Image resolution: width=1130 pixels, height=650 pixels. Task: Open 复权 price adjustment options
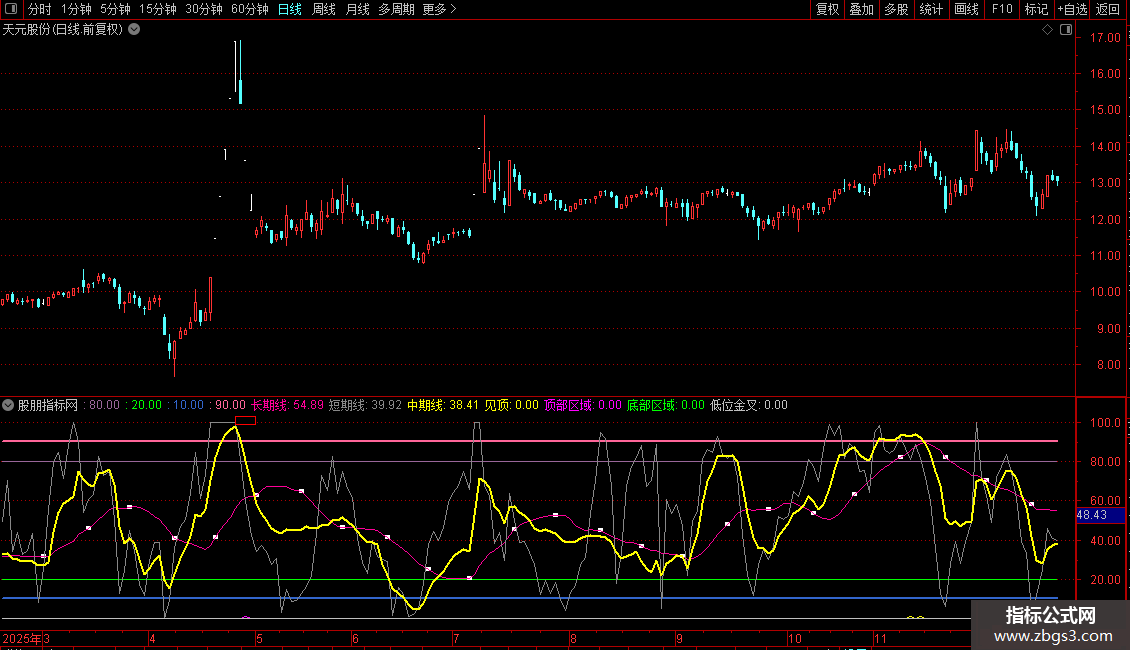pos(827,10)
